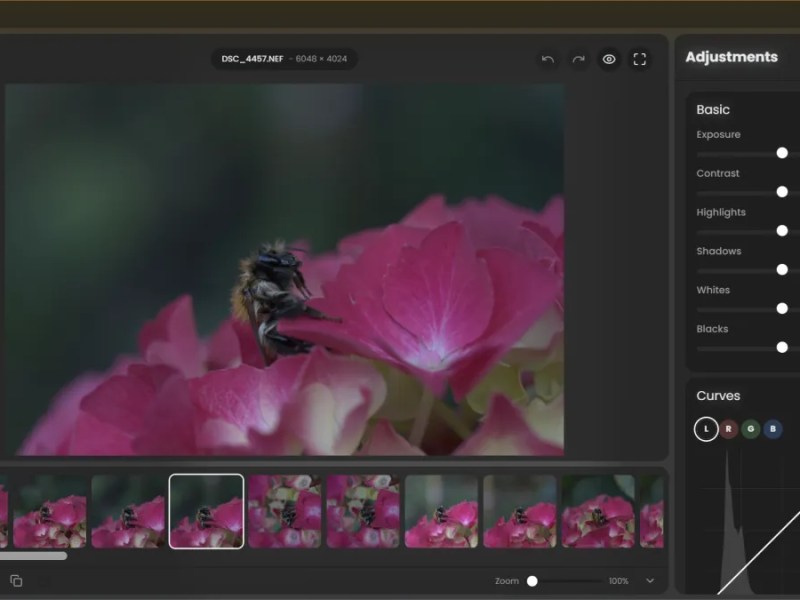Click the zoom slider knob
This screenshot has width=800, height=600.
531,580
